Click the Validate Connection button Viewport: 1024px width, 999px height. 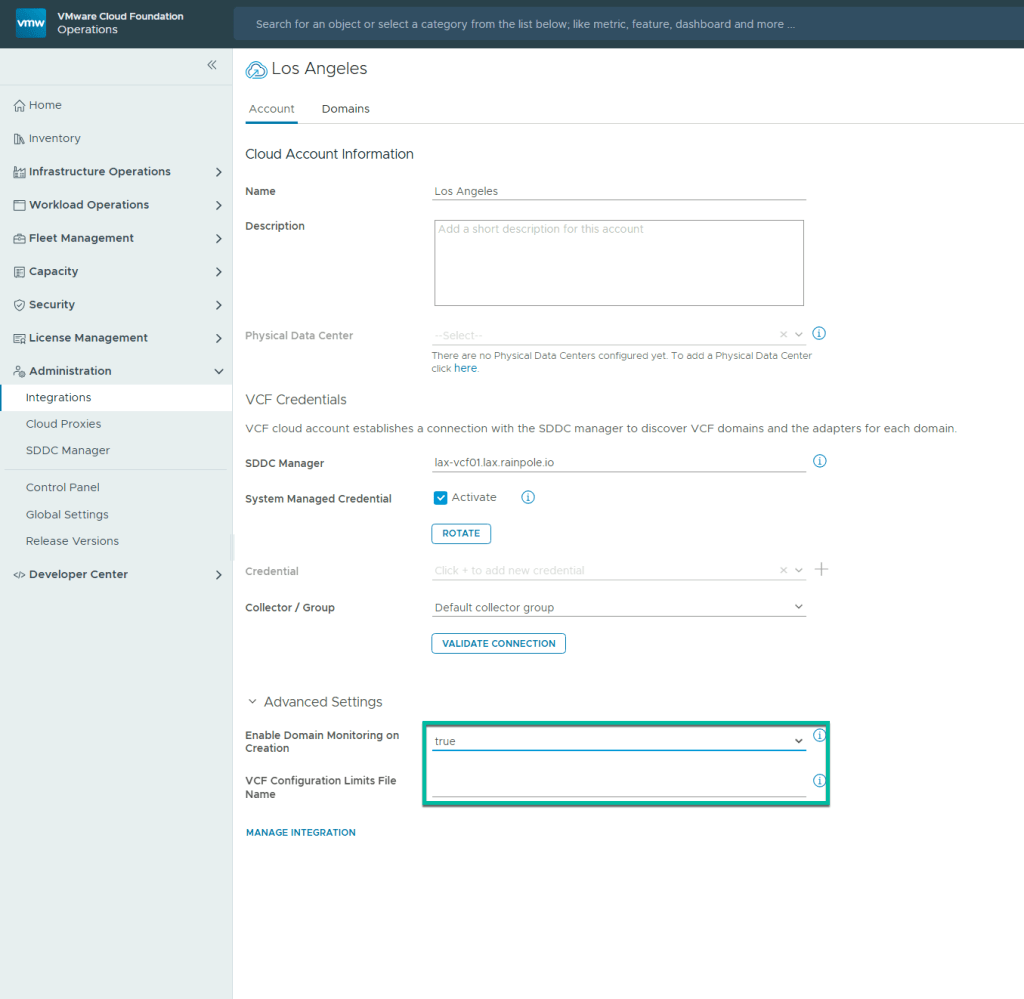click(x=498, y=643)
